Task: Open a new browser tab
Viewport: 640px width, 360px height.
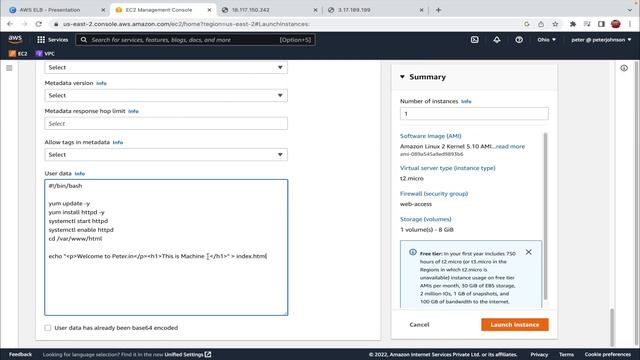Action: click(x=438, y=10)
